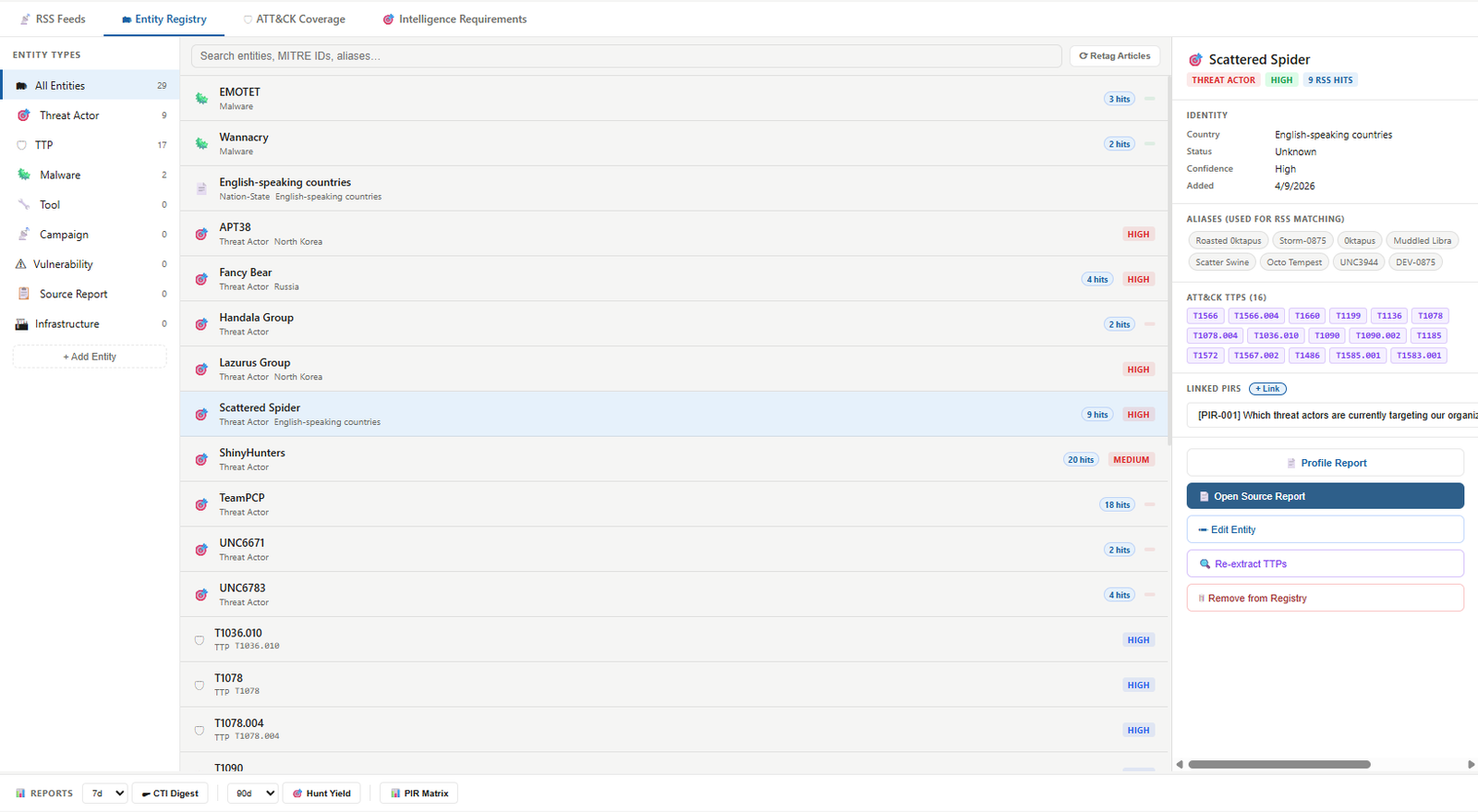Click the Tool wrench icon in sidebar

(x=24, y=205)
